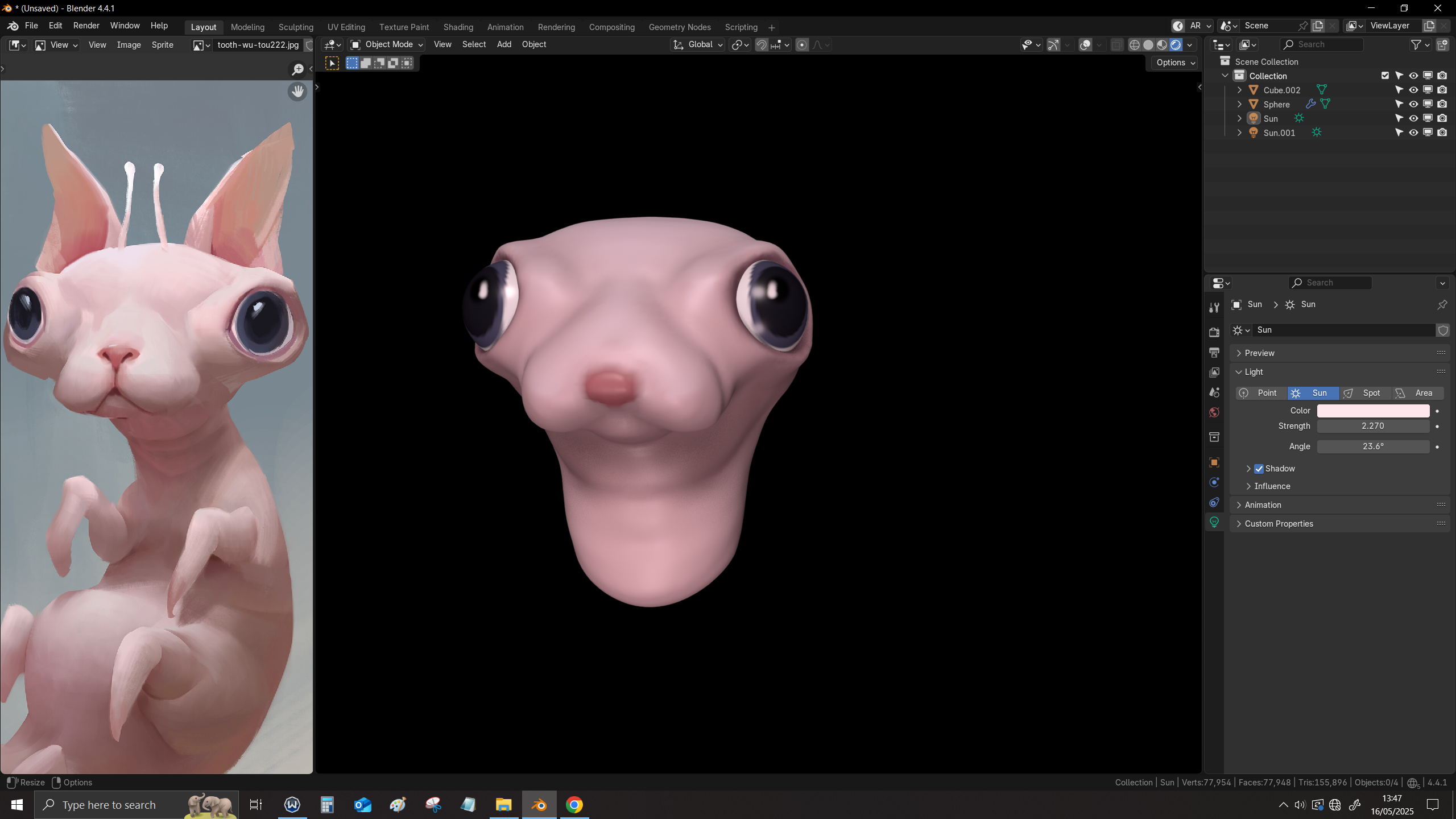
Task: Expand the Animation panel
Action: [1339, 505]
